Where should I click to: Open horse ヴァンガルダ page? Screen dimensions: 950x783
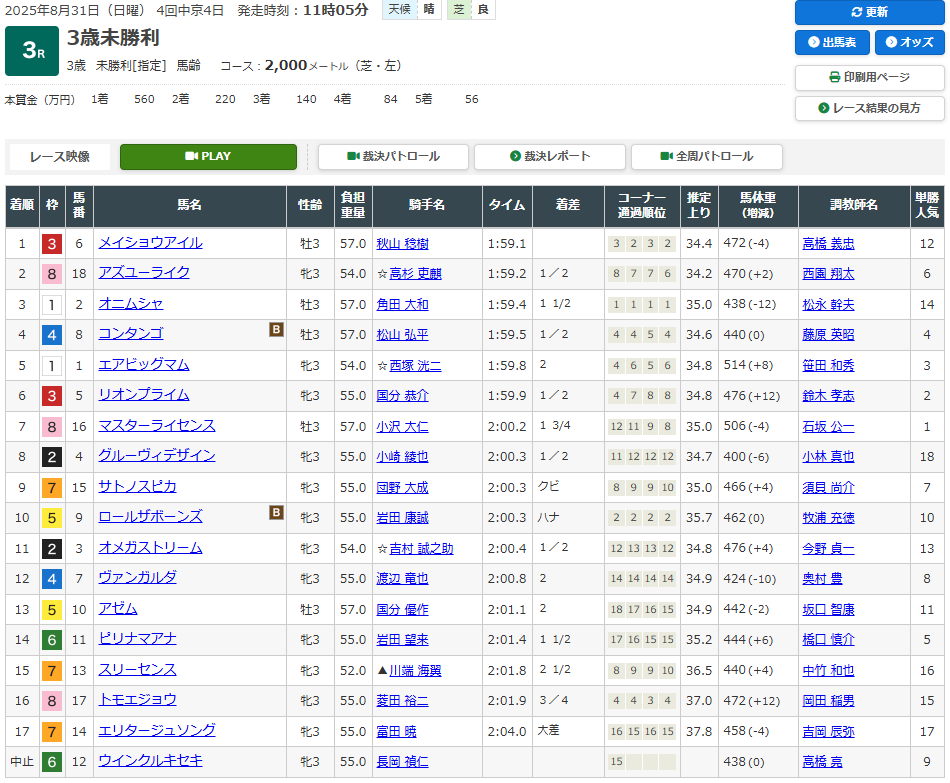(138, 578)
